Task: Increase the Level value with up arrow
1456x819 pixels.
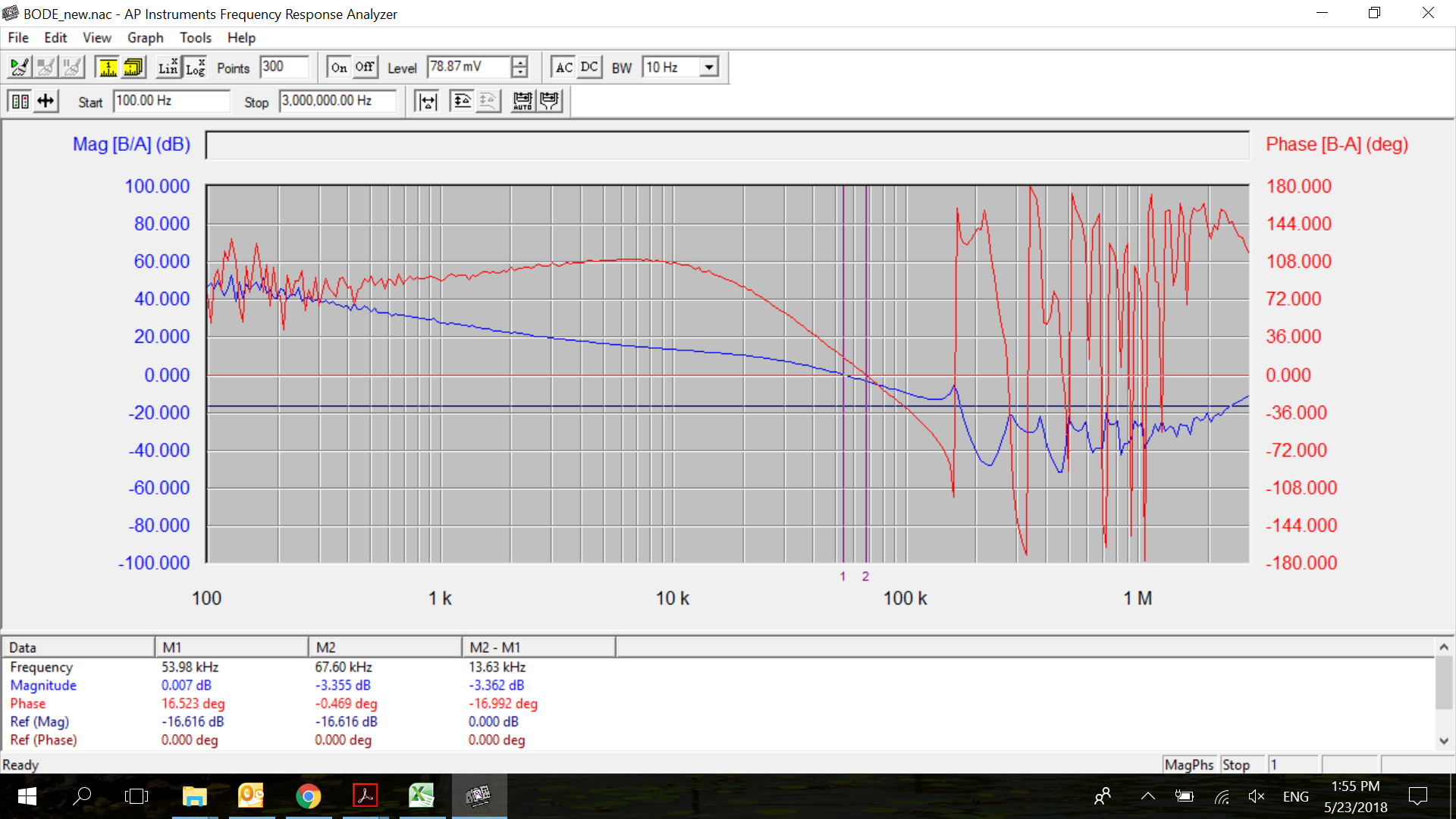Action: click(519, 62)
